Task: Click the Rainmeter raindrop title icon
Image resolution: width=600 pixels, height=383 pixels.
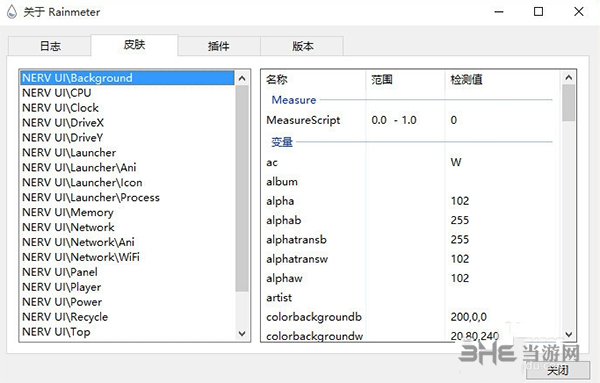Action: click(12, 12)
